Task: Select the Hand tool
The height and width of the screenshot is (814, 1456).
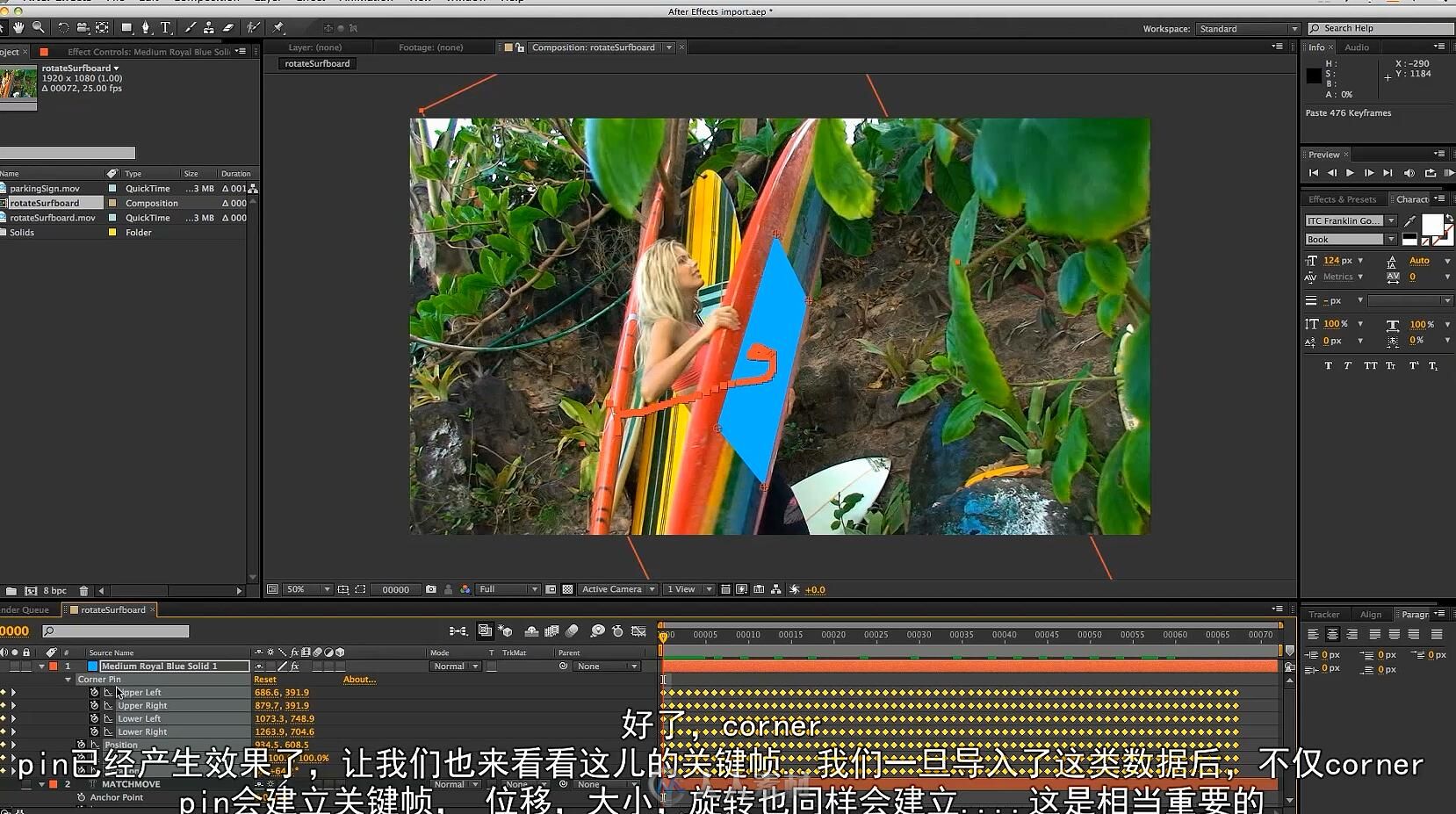Action: pos(18,28)
